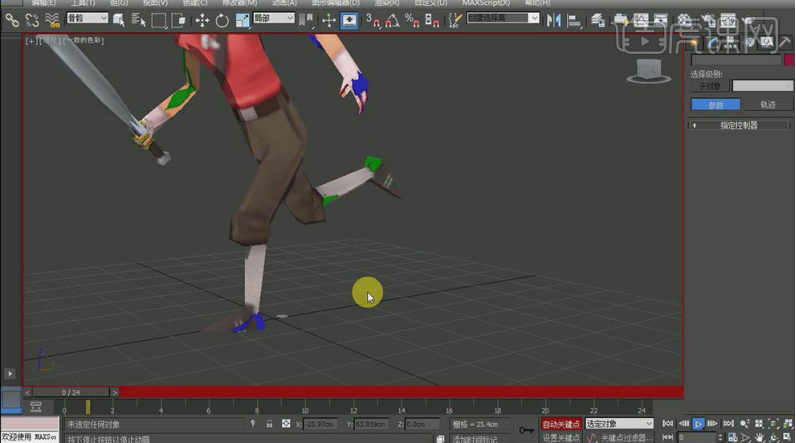
Task: Select the Parameters button in motion panel
Action: tap(715, 105)
